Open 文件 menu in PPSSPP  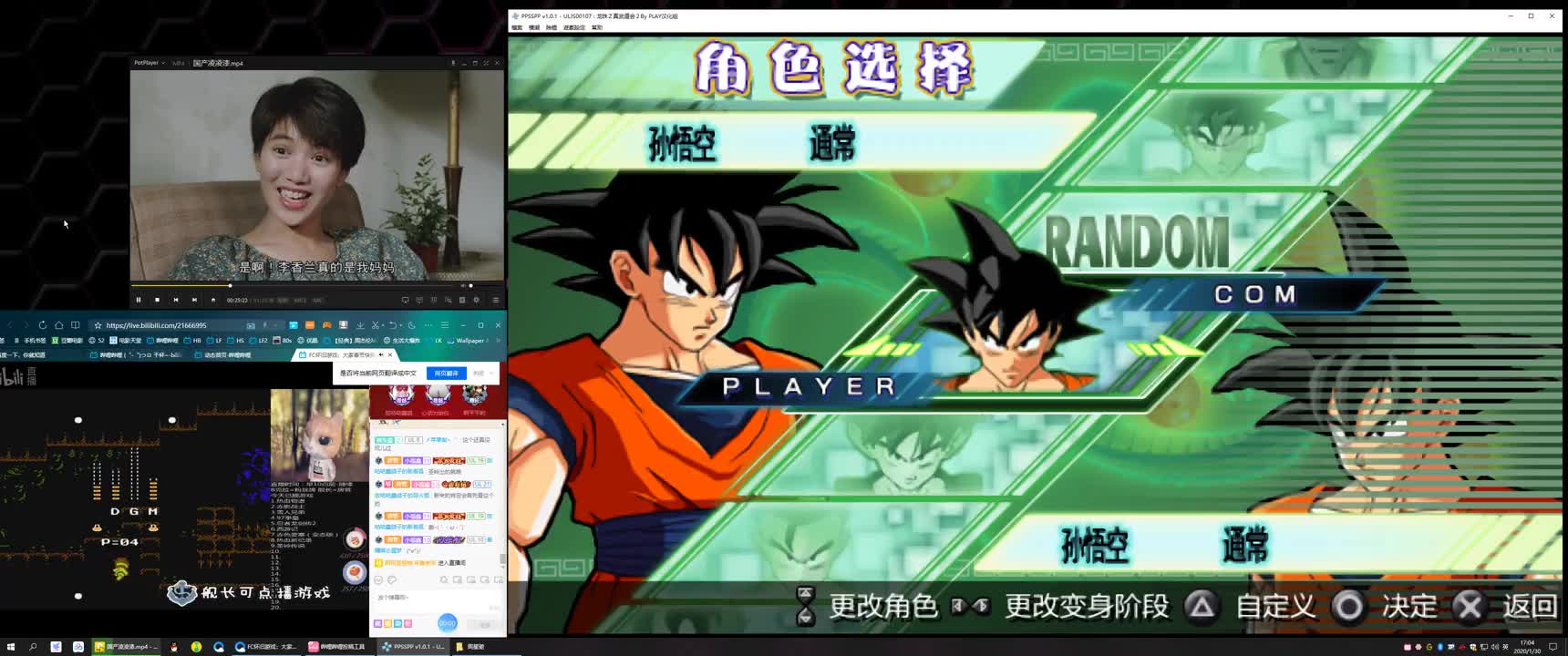[517, 27]
